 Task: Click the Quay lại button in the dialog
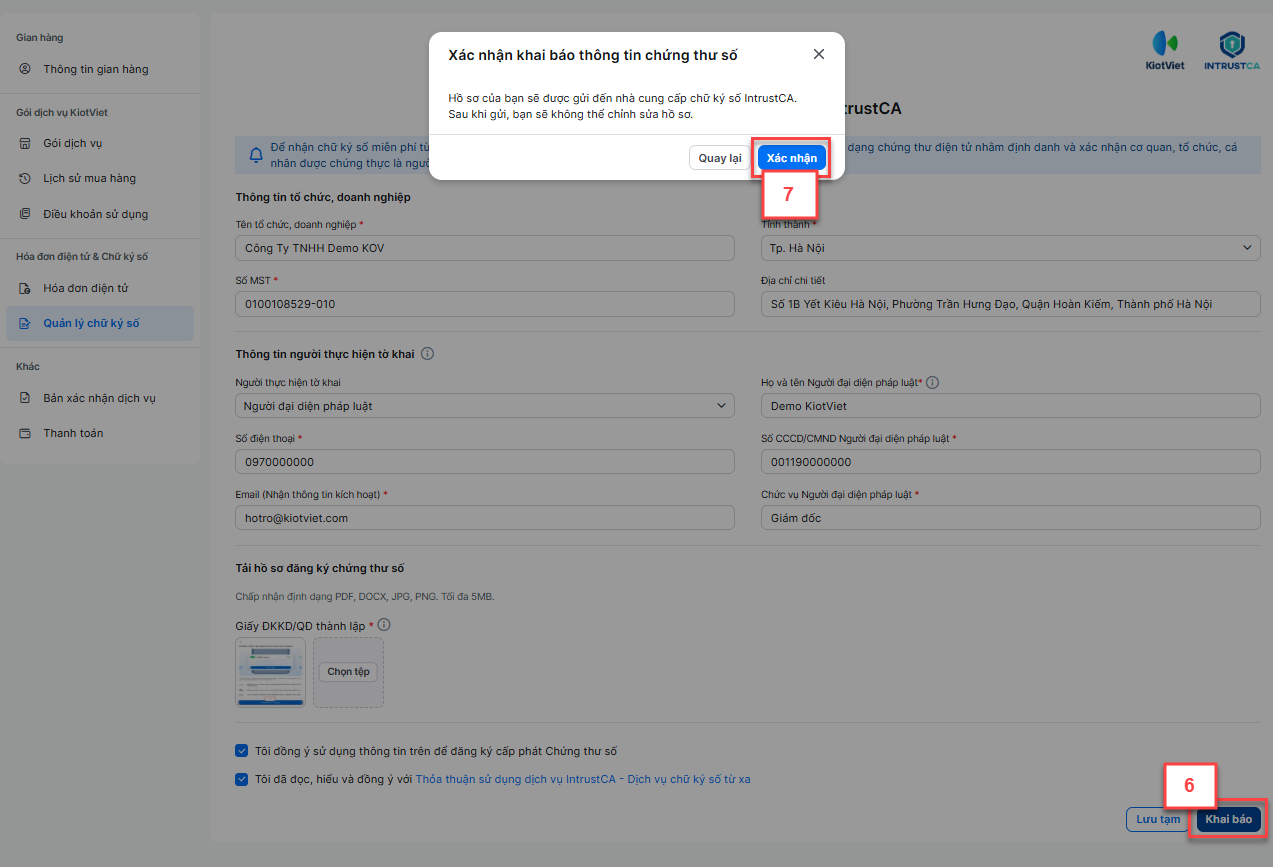click(x=720, y=158)
